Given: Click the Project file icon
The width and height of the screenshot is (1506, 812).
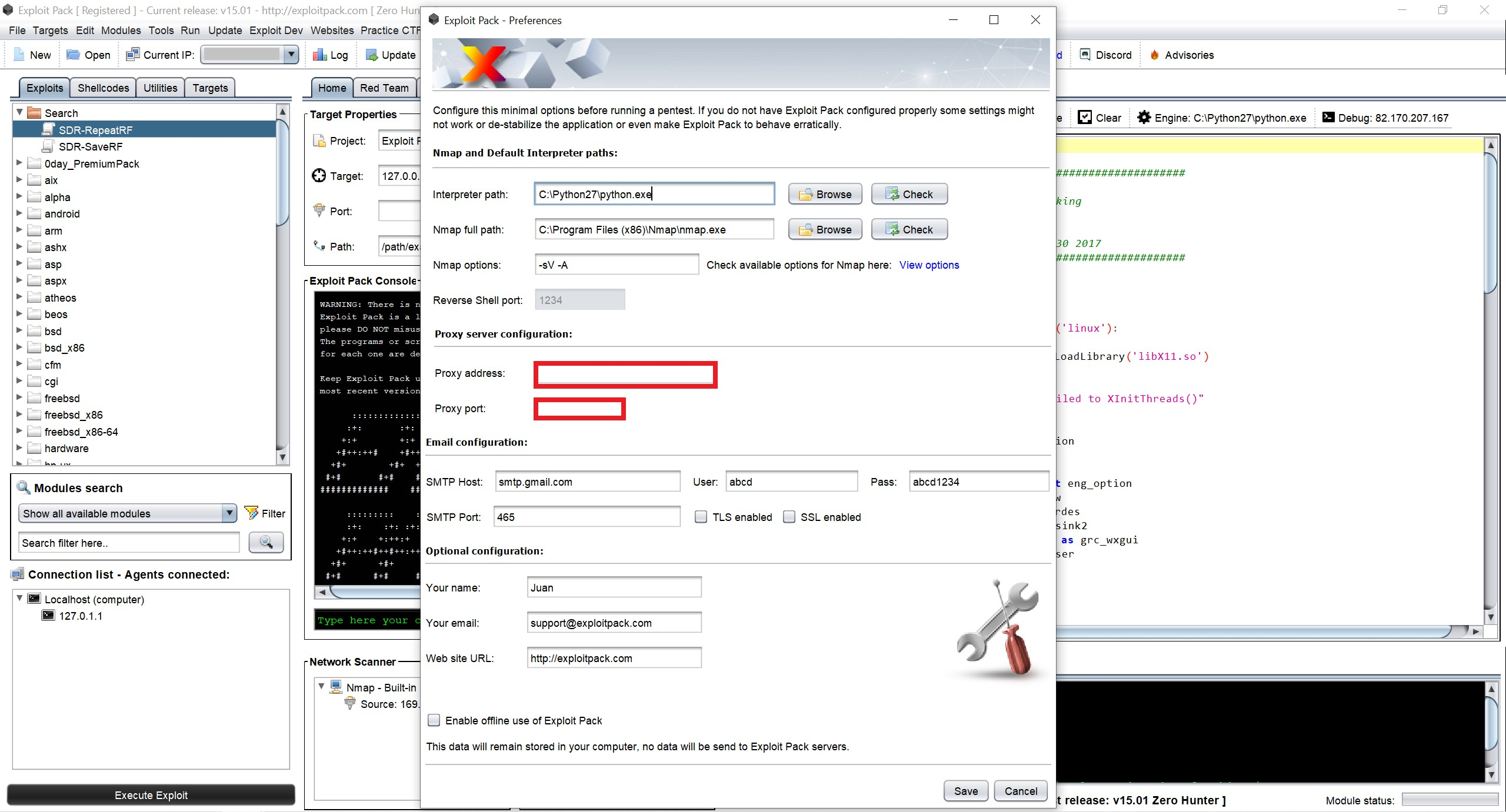Looking at the screenshot, I should pos(319,141).
